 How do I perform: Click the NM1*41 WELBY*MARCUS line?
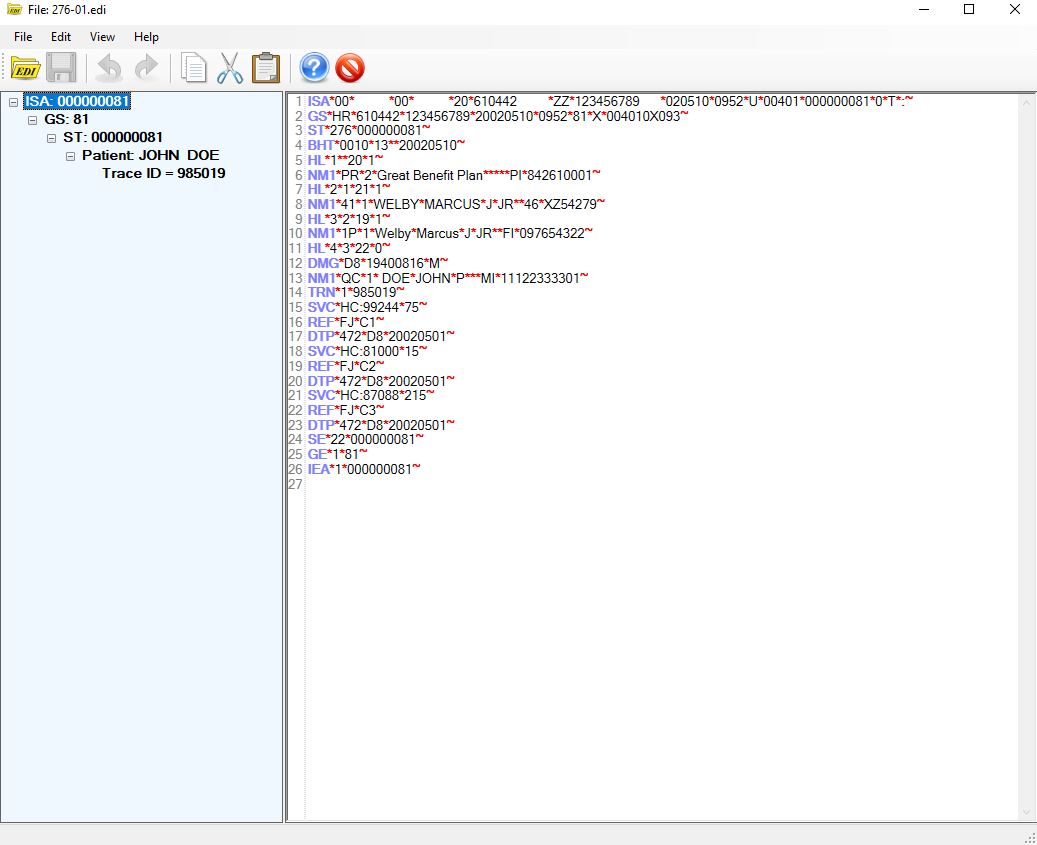(x=456, y=204)
